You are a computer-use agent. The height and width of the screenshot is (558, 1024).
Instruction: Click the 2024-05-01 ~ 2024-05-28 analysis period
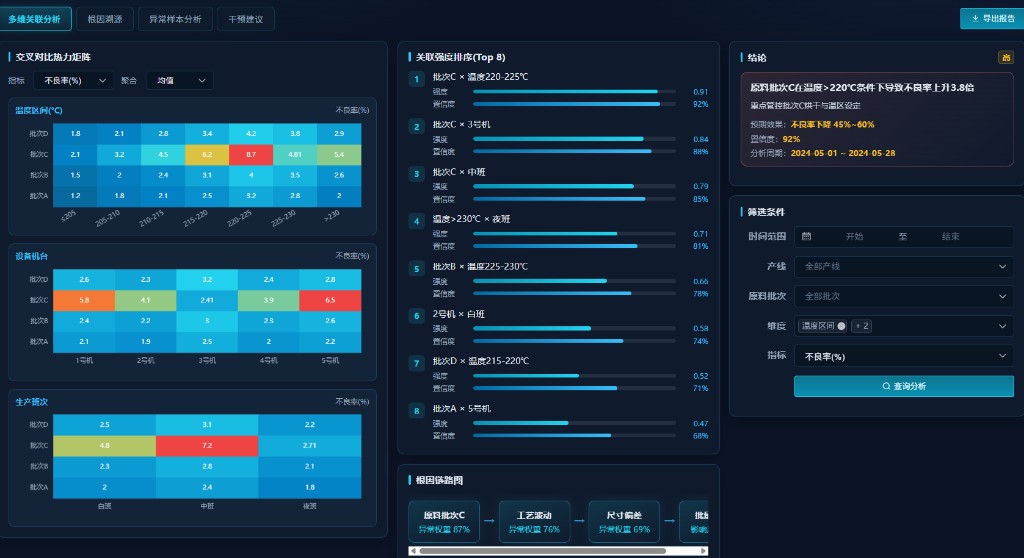(843, 154)
